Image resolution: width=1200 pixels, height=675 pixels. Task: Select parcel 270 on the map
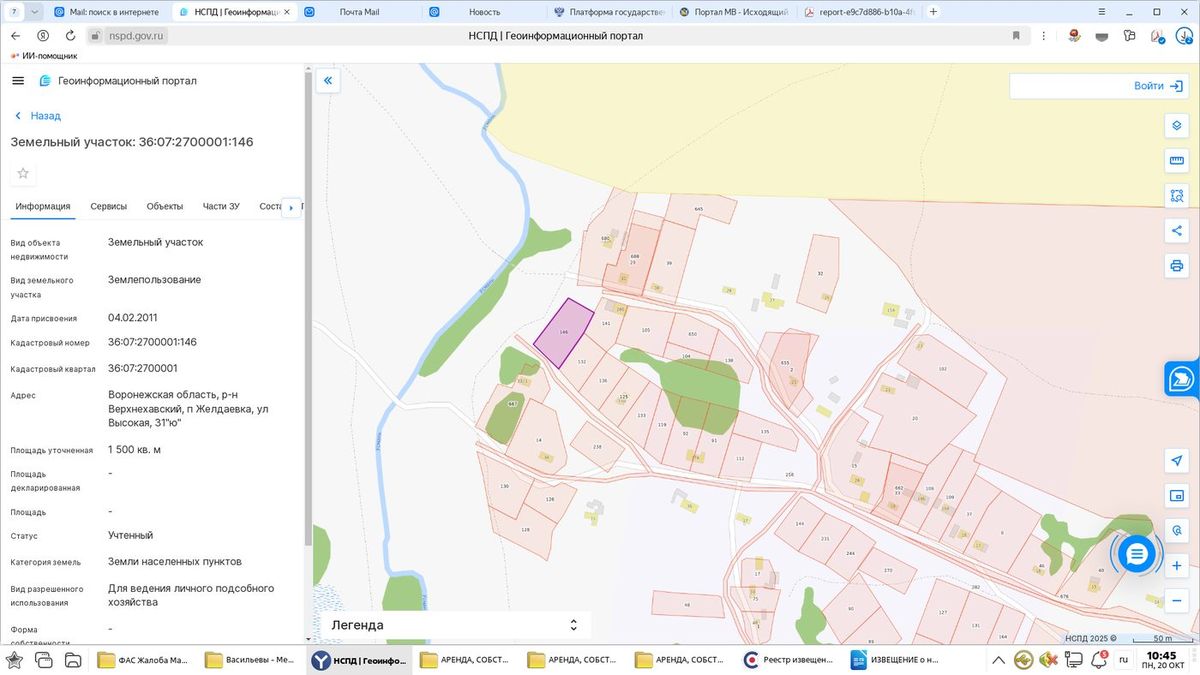[x=888, y=570]
